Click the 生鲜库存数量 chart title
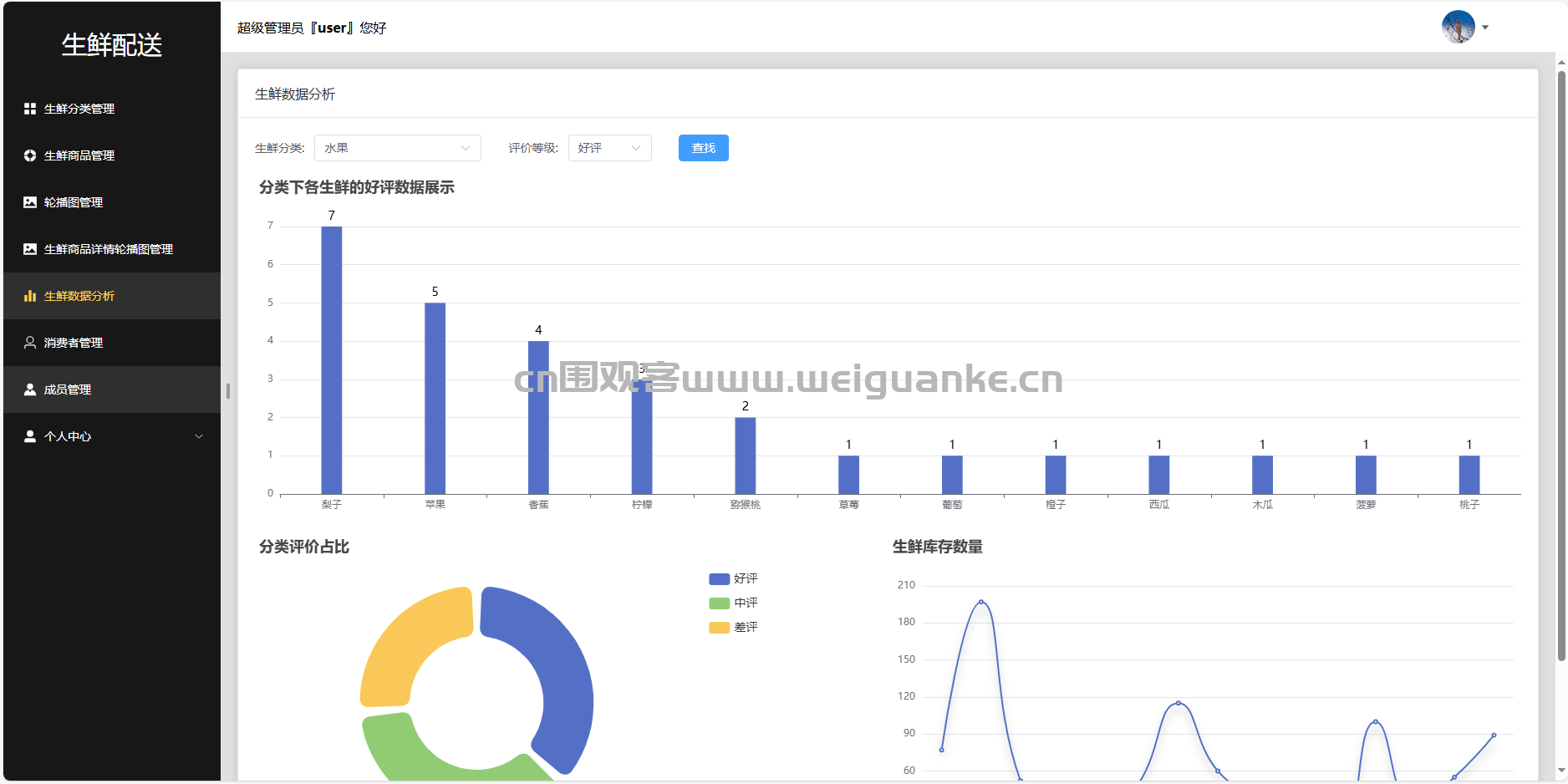 click(938, 547)
